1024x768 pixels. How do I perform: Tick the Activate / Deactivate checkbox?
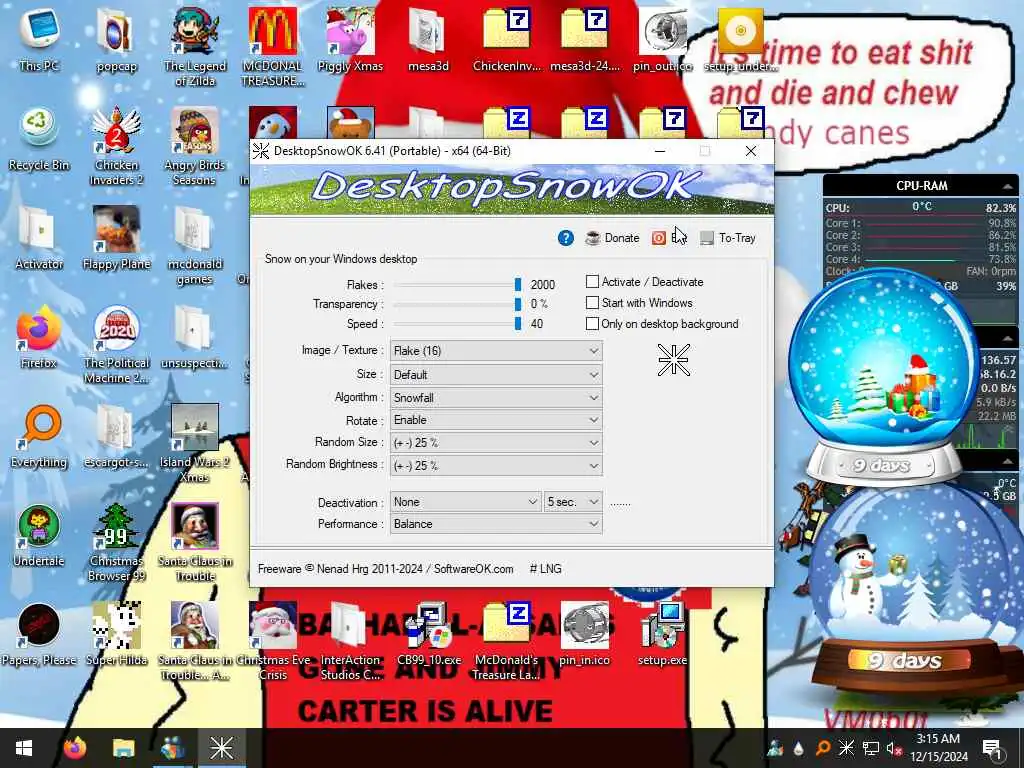(592, 281)
